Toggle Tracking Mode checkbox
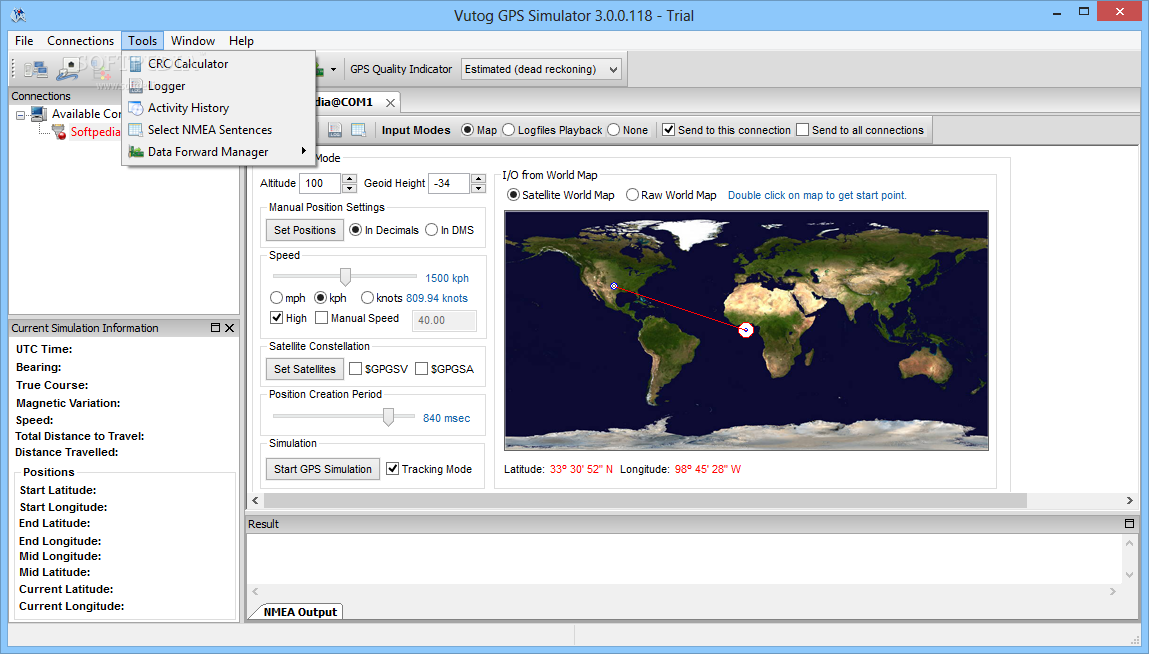 [393, 469]
